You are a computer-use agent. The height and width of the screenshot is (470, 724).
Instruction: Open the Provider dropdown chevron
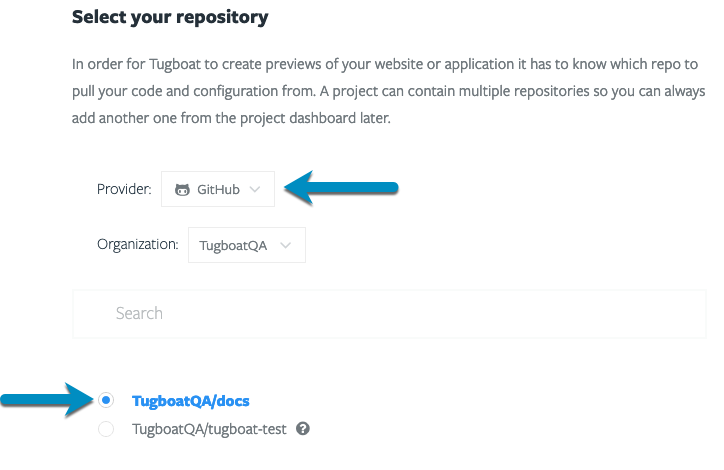(x=255, y=189)
